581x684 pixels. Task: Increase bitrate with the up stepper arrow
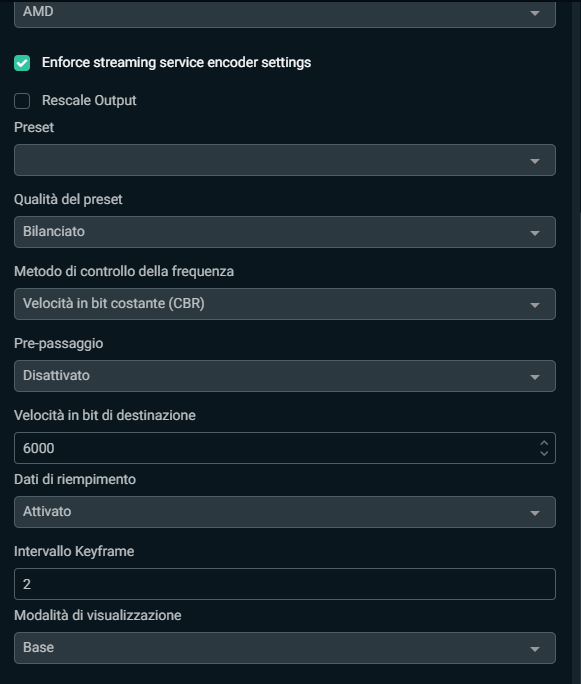(x=544, y=443)
